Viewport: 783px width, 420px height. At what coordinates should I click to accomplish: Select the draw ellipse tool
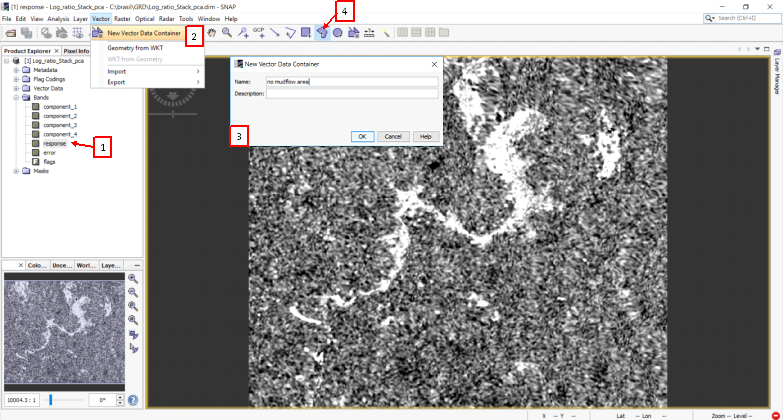pyautogui.click(x=338, y=32)
